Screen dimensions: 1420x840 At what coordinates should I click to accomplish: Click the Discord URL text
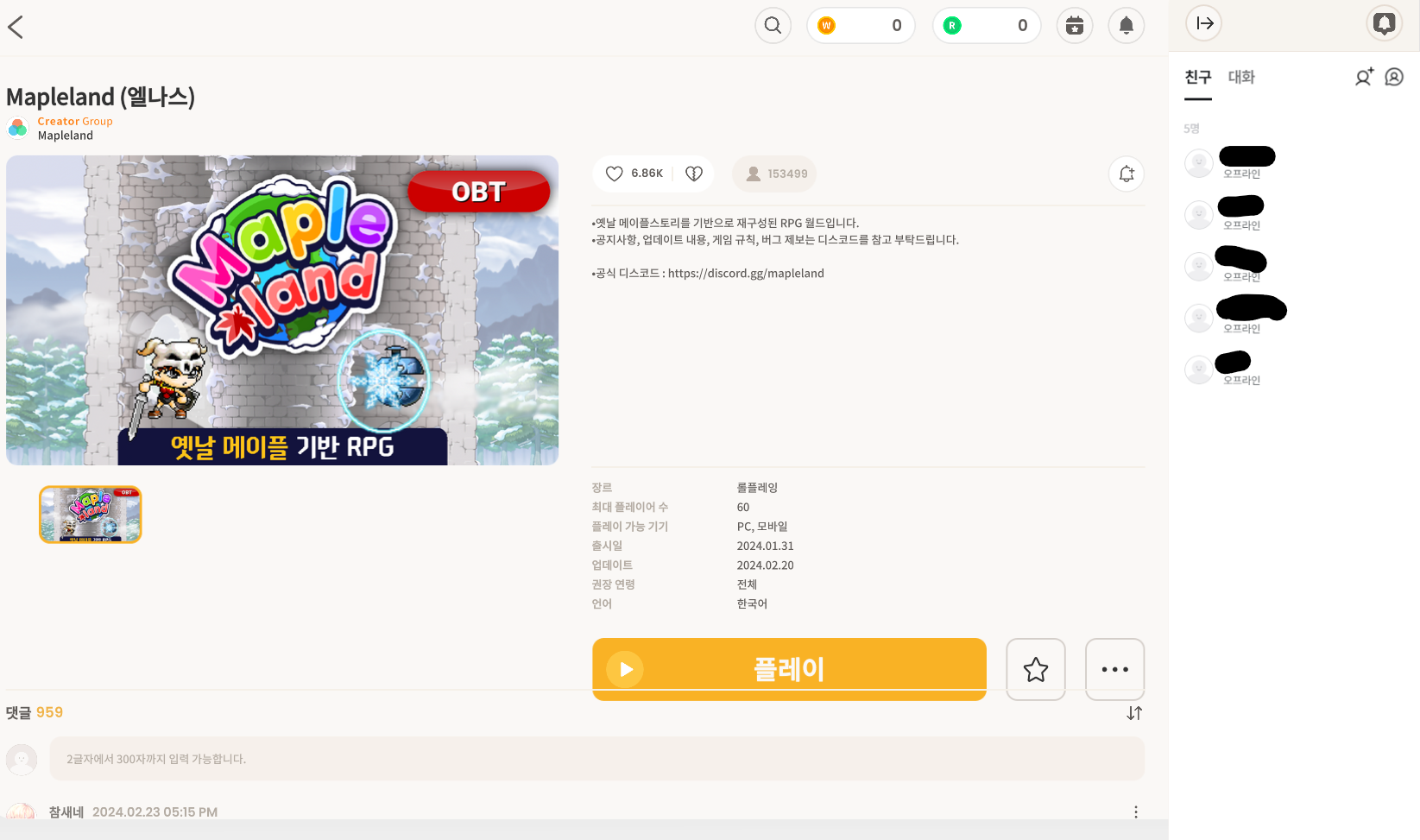[746, 273]
